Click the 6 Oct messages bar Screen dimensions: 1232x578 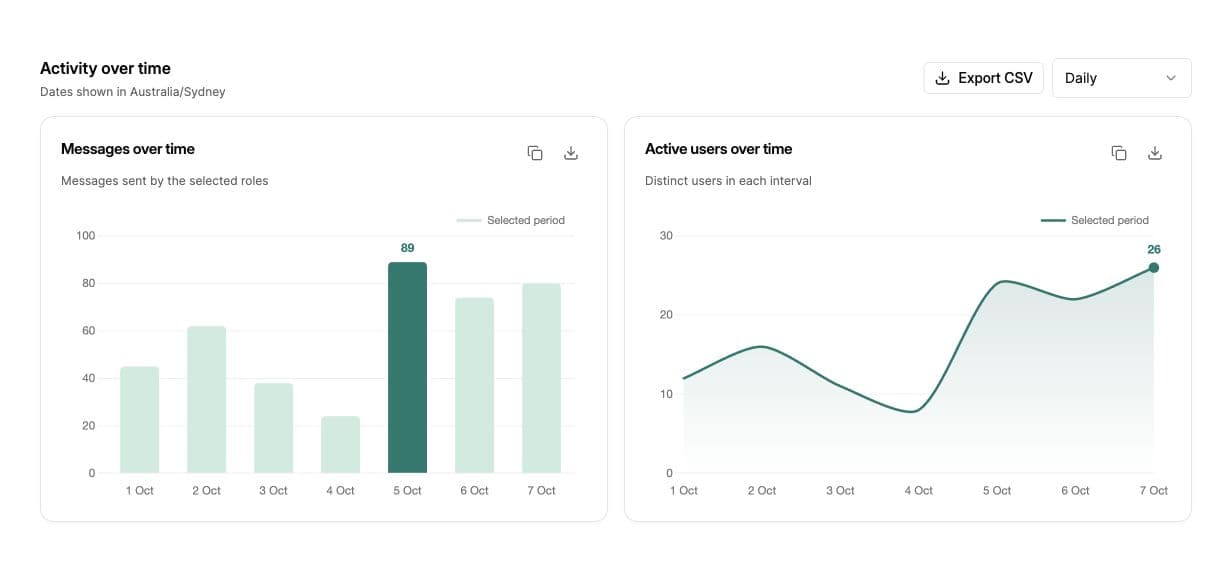point(474,385)
